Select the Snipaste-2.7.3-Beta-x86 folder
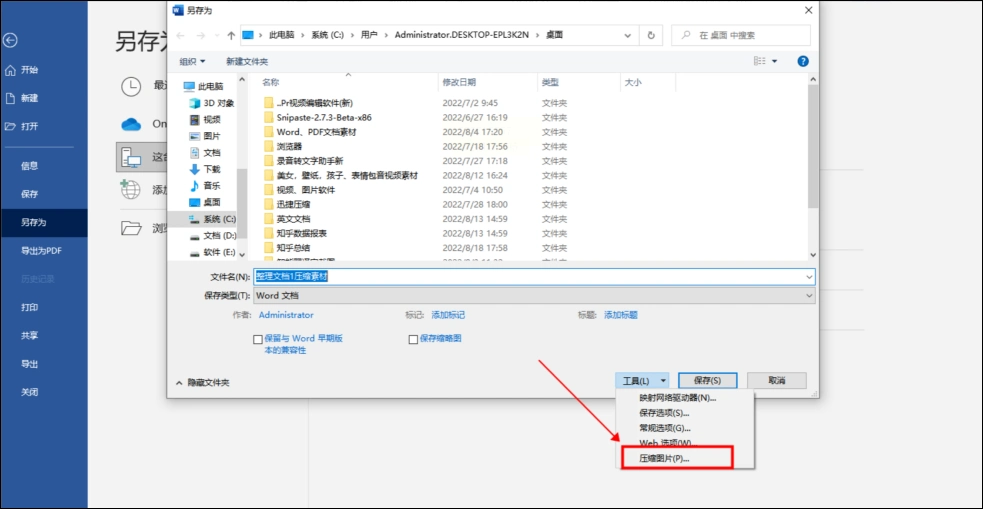 point(319,117)
